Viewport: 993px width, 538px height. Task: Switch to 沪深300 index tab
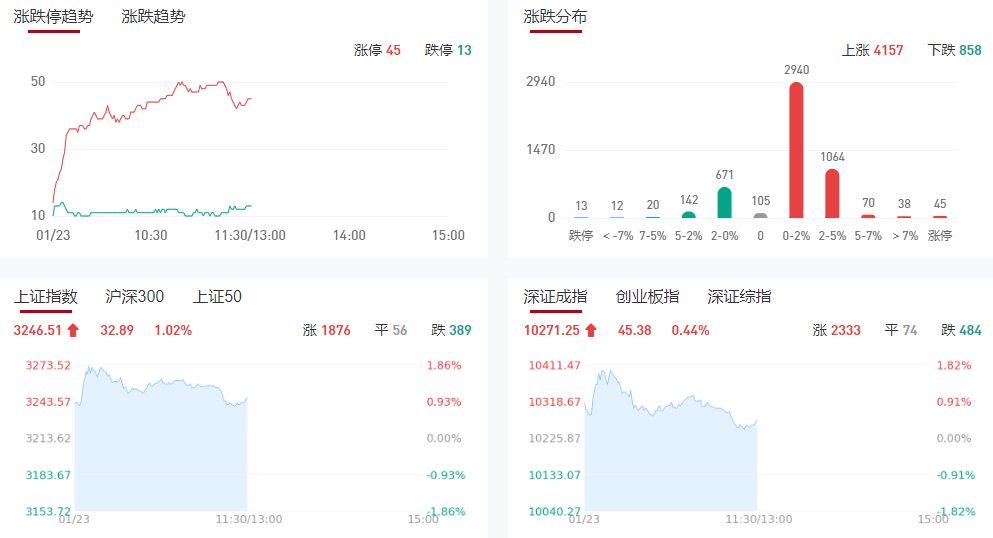(x=135, y=297)
